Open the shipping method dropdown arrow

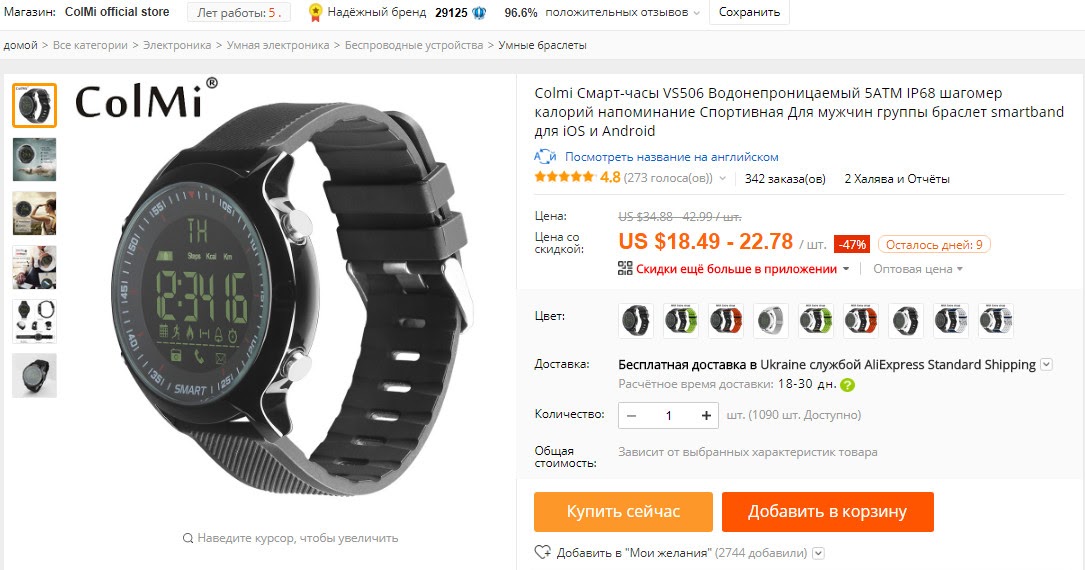point(1046,365)
